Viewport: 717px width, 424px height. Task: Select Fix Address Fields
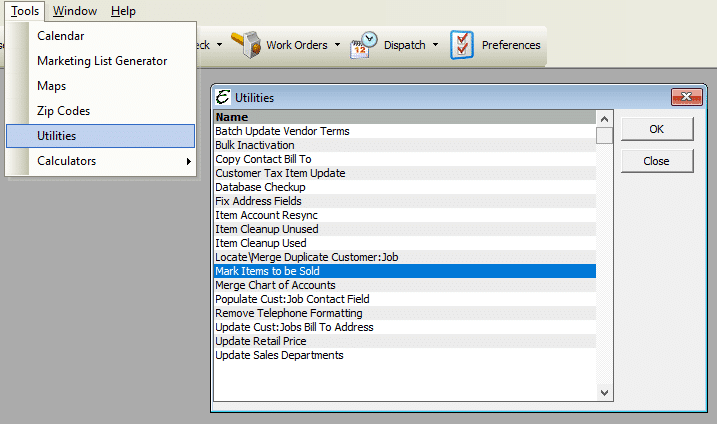405,201
